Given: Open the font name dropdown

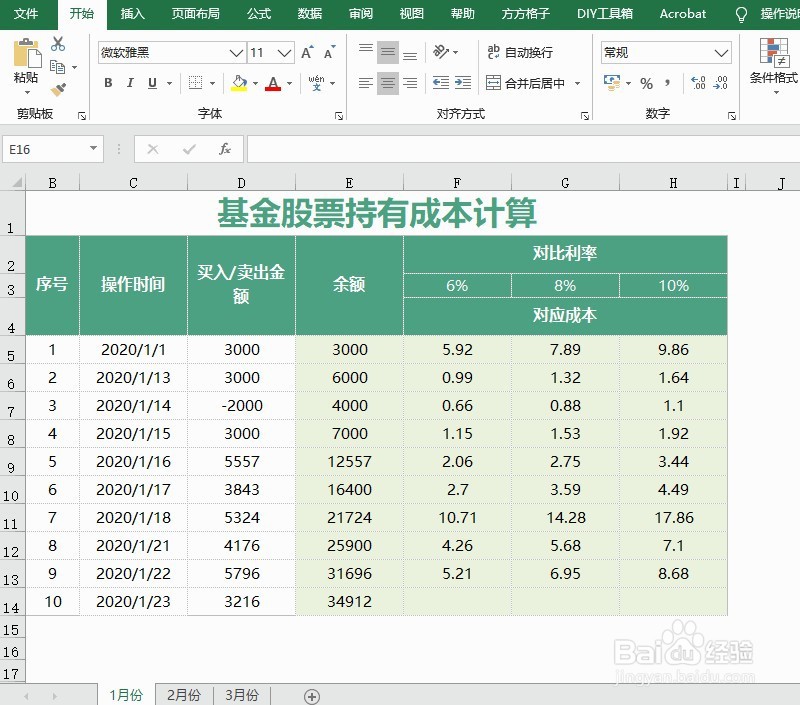Looking at the screenshot, I should pyautogui.click(x=235, y=52).
